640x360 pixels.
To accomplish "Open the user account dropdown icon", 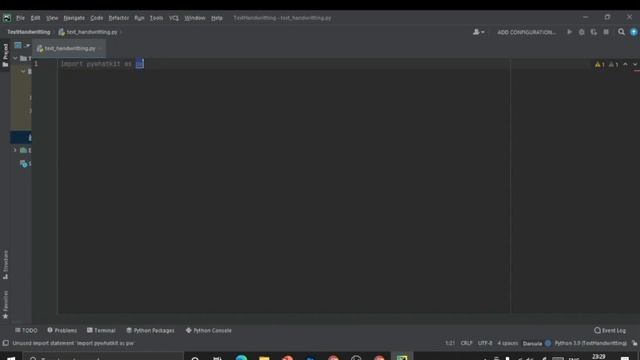I will point(478,32).
